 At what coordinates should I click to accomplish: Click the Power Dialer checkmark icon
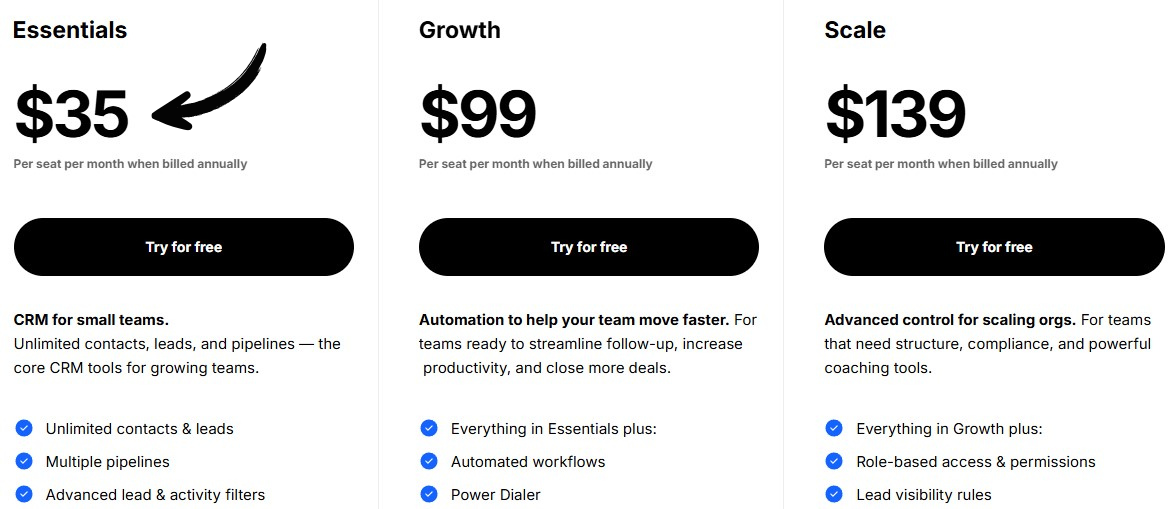point(429,494)
